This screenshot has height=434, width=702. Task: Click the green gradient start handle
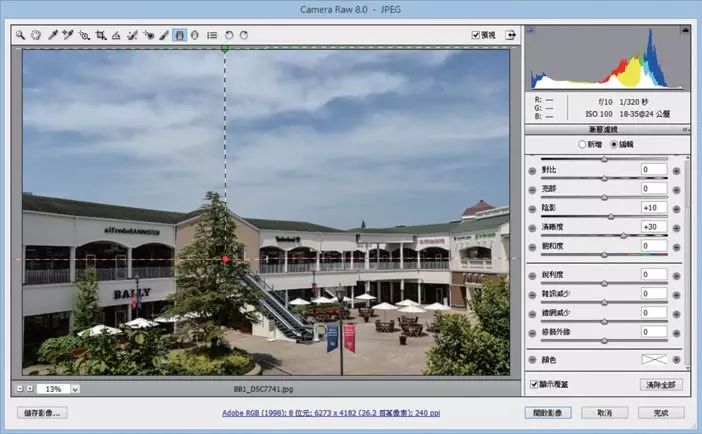(225, 47)
